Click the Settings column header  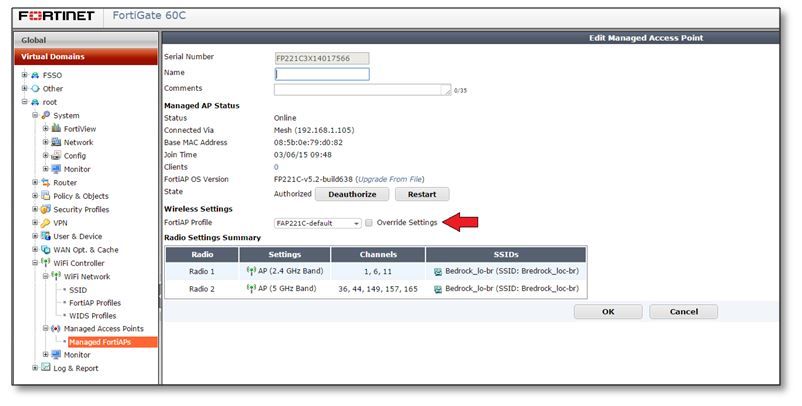click(x=285, y=254)
